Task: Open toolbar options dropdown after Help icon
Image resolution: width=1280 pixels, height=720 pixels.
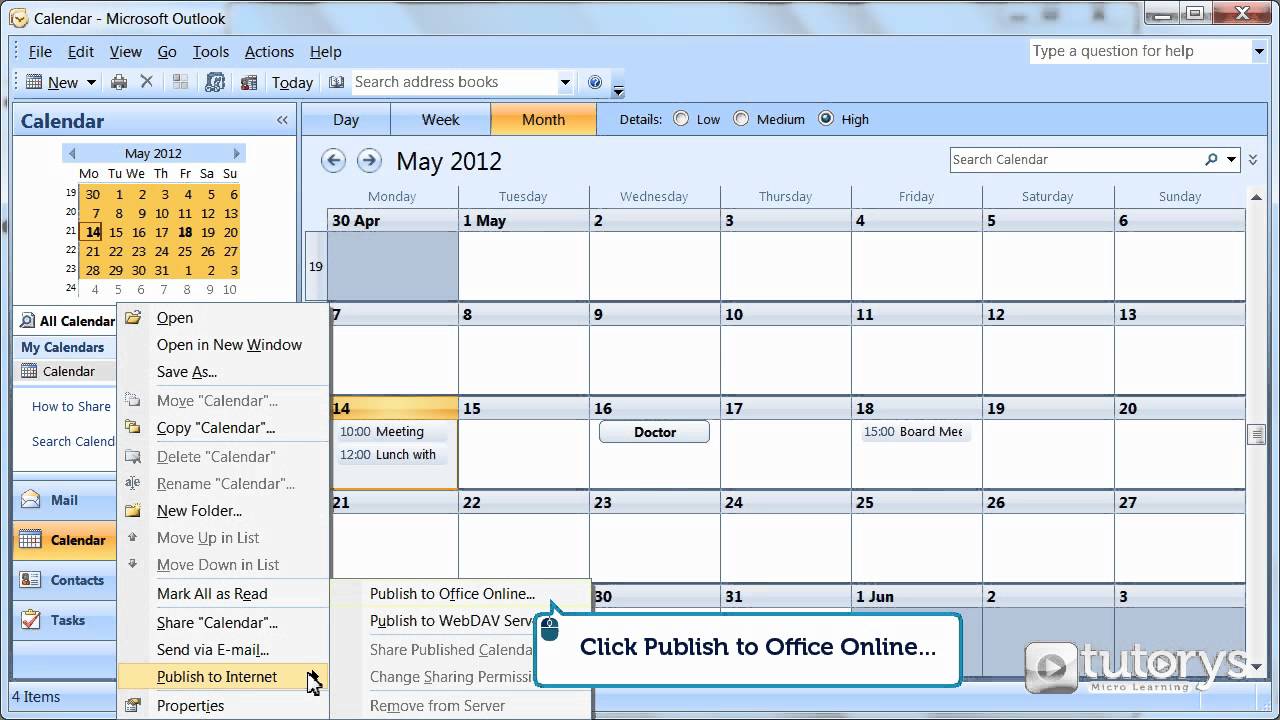Action: [x=618, y=89]
